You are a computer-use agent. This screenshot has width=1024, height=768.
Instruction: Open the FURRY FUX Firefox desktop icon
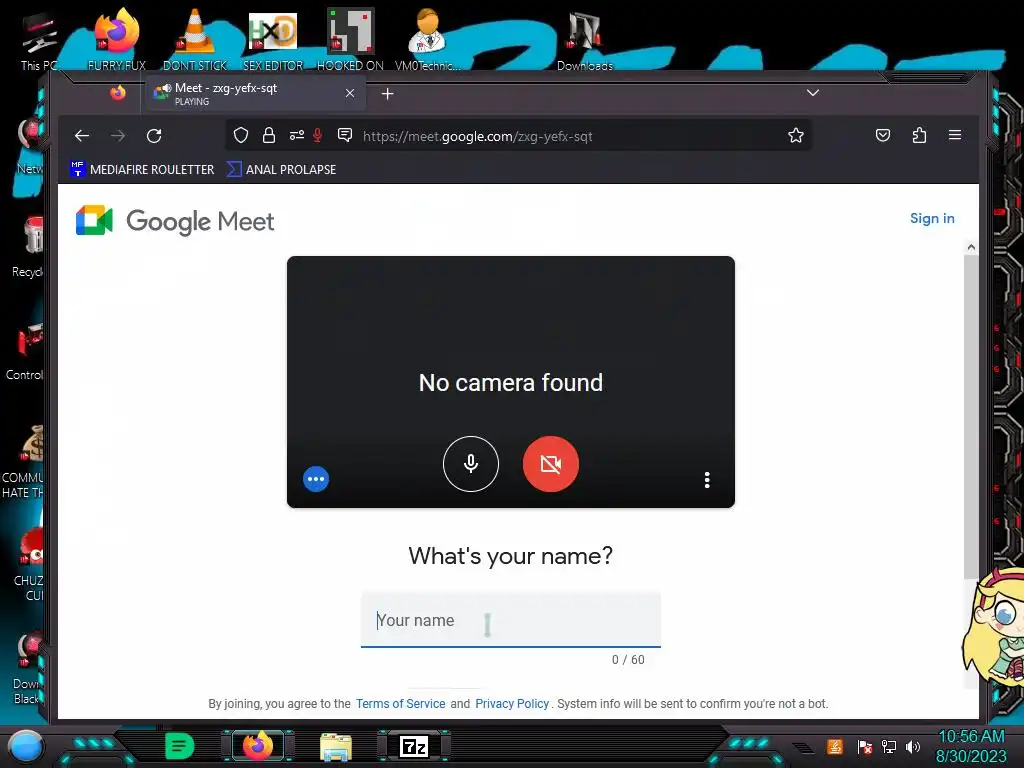pos(117,39)
